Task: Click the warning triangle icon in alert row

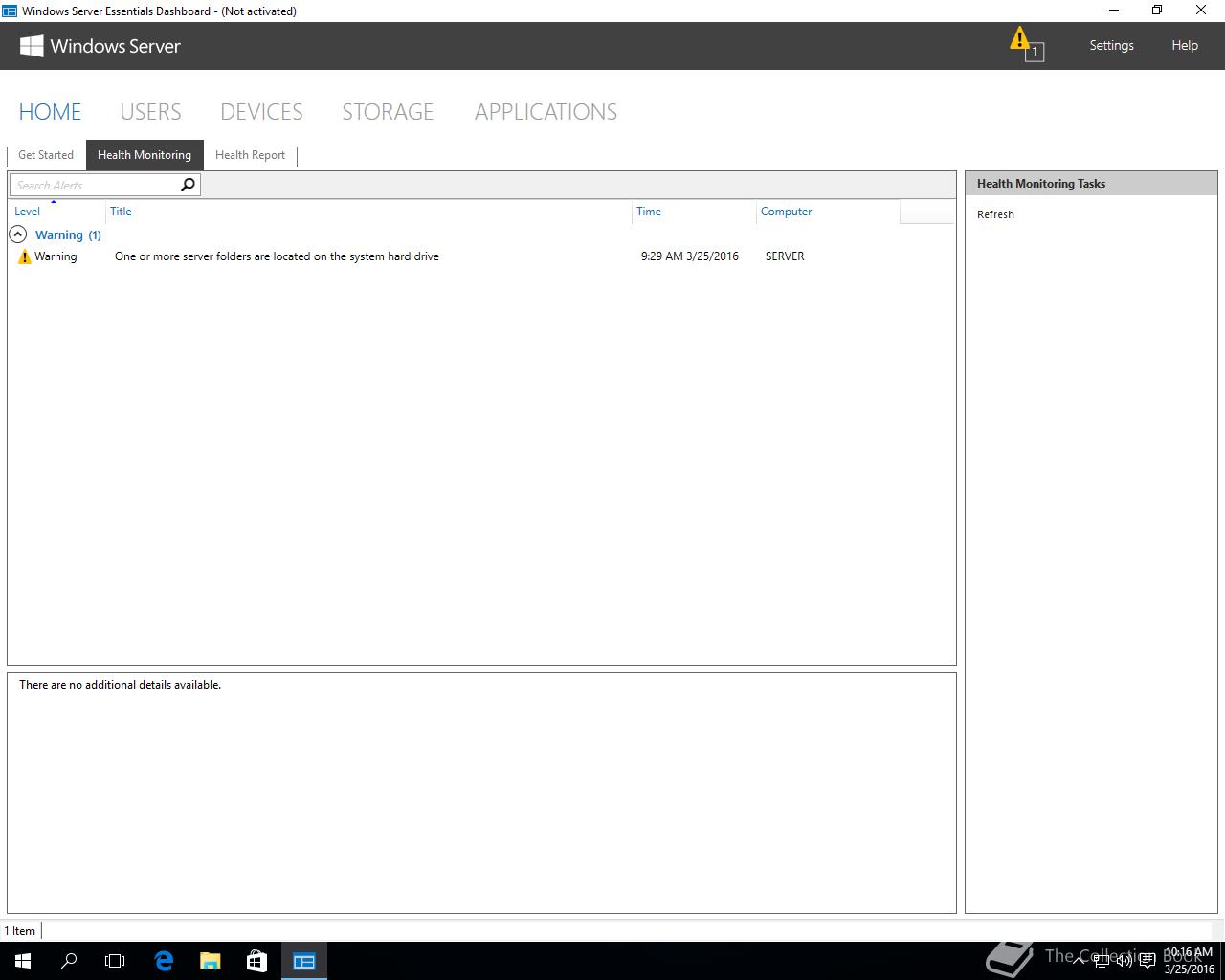Action: (x=25, y=256)
